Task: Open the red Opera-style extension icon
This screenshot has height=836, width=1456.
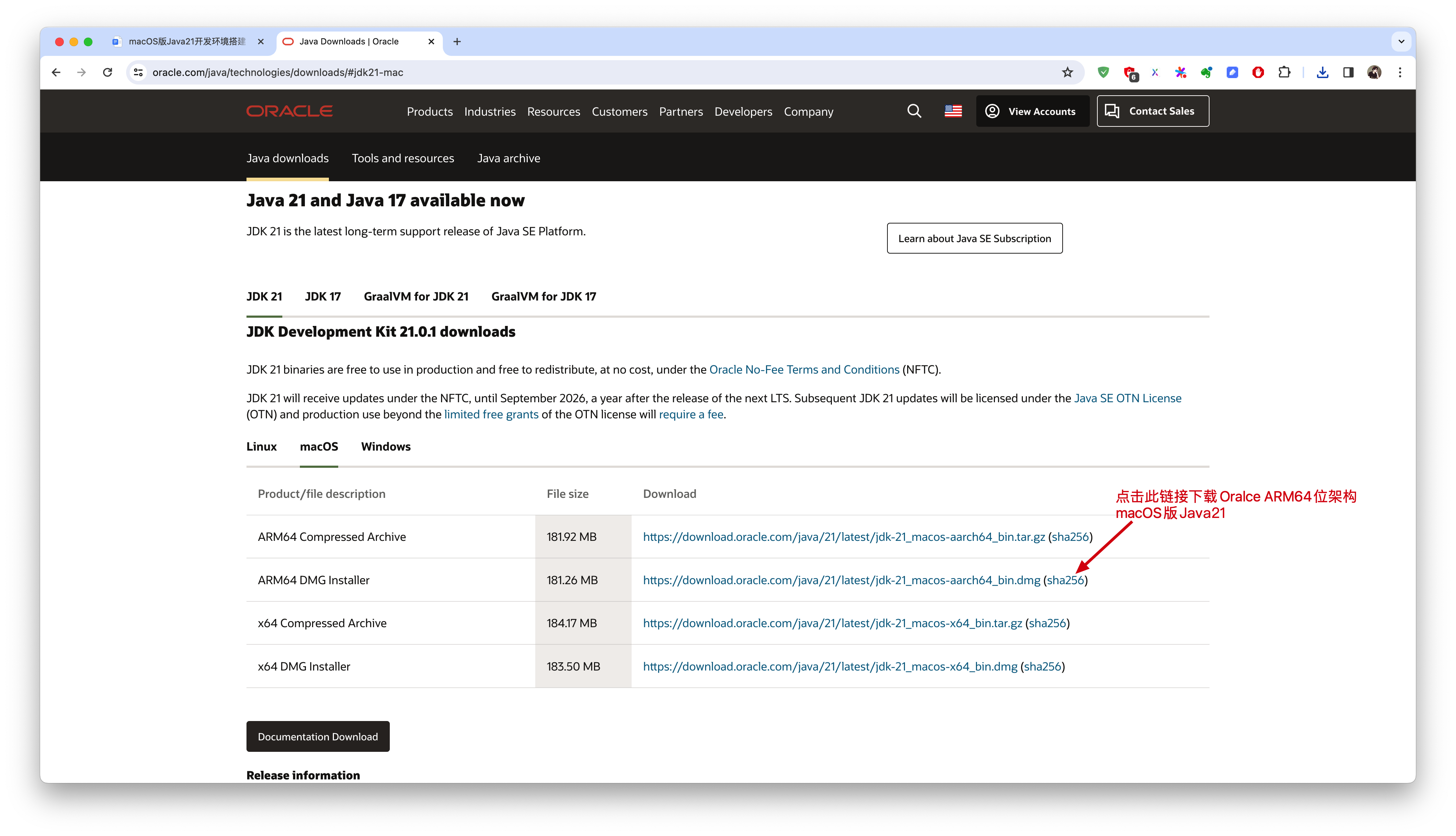Action: [1258, 72]
